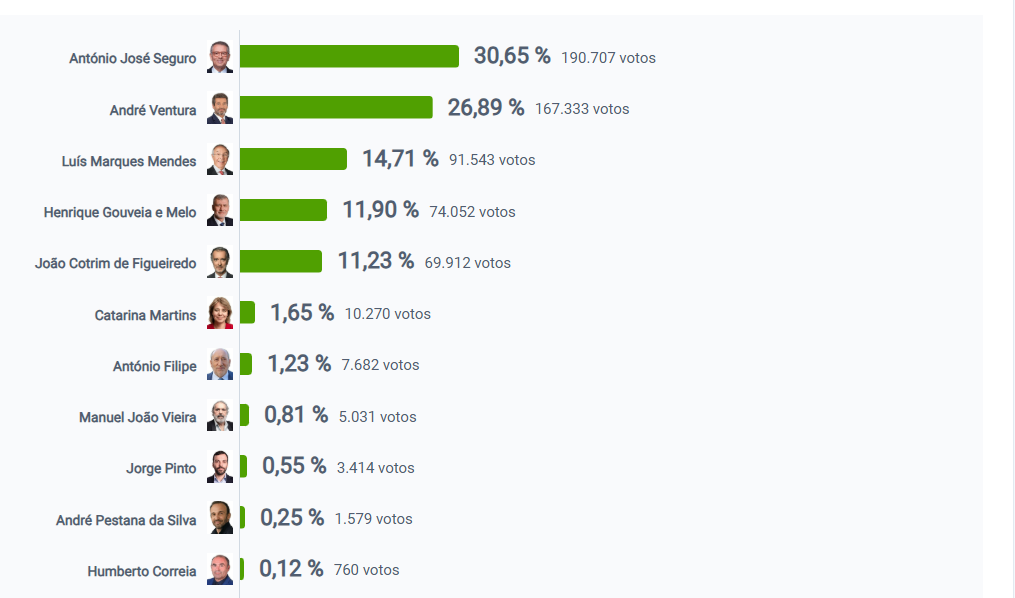Screen dimensions: 1015x598
Task: Click Manuel João Vieira's portrait
Action: (220, 416)
